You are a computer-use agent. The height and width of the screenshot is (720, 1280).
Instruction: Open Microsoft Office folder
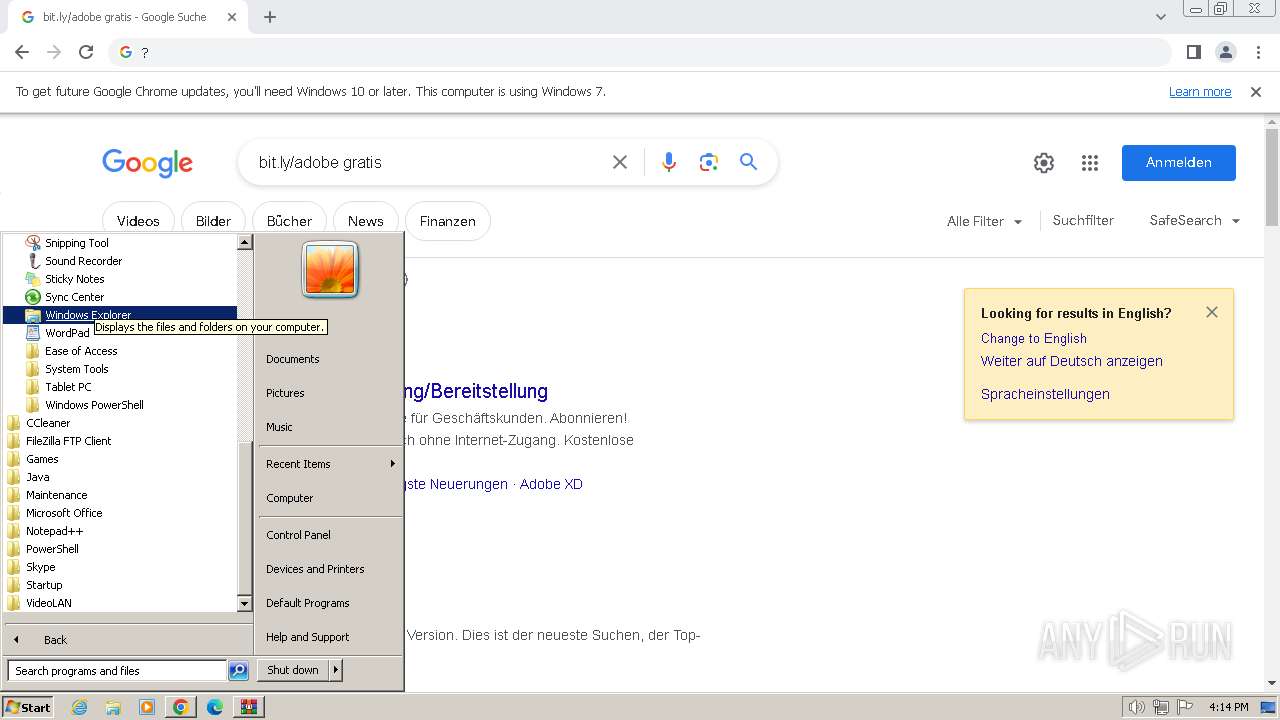point(64,513)
